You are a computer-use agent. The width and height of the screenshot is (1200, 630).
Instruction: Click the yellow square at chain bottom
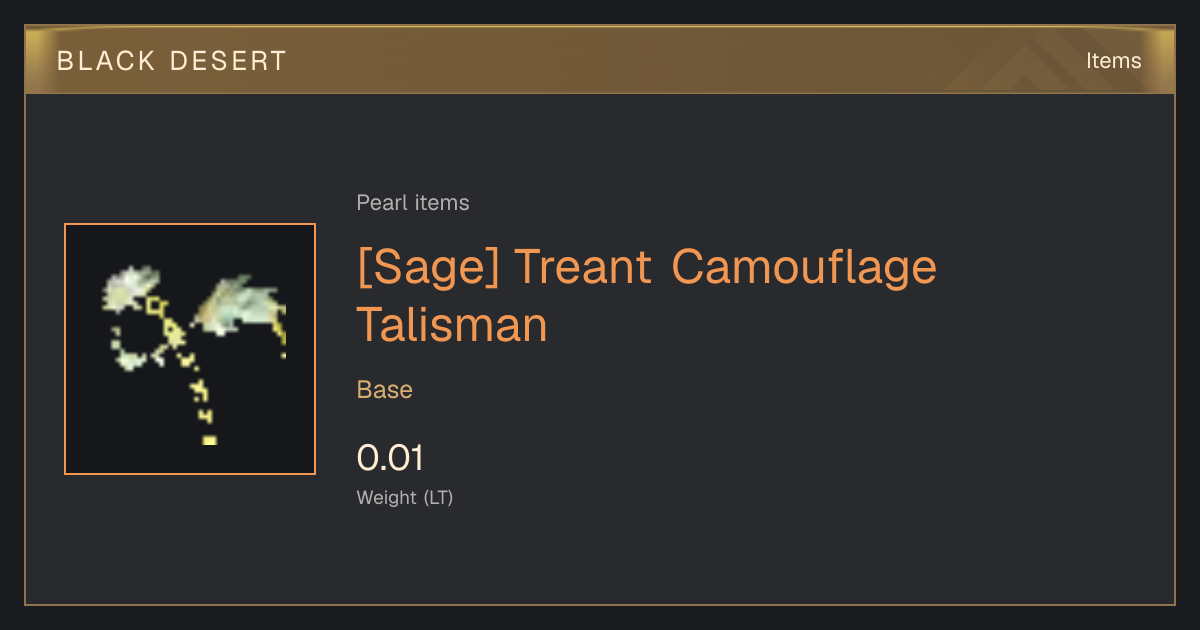tap(209, 440)
